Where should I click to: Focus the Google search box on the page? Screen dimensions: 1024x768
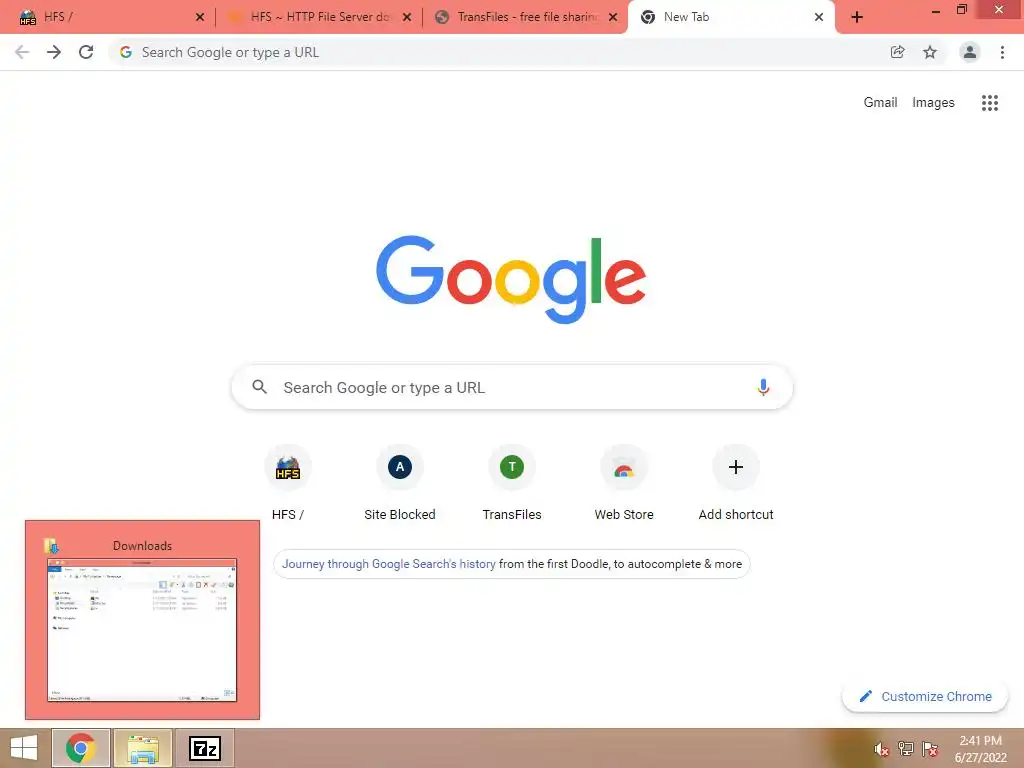[512, 387]
